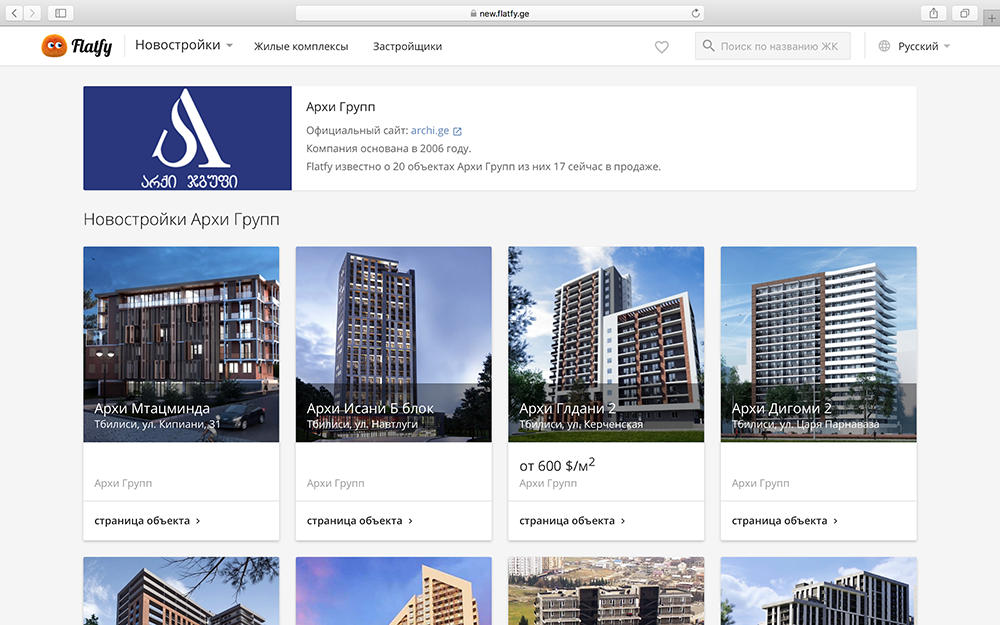
Task: Click the search magnifier icon
Action: tap(708, 46)
